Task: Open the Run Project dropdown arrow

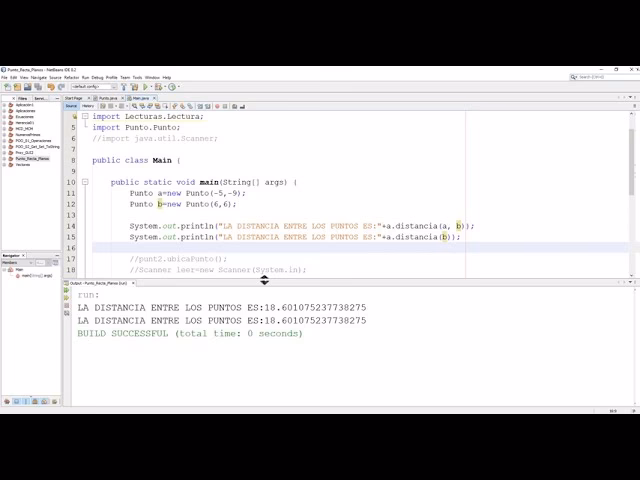Action: pyautogui.click(x=151, y=87)
